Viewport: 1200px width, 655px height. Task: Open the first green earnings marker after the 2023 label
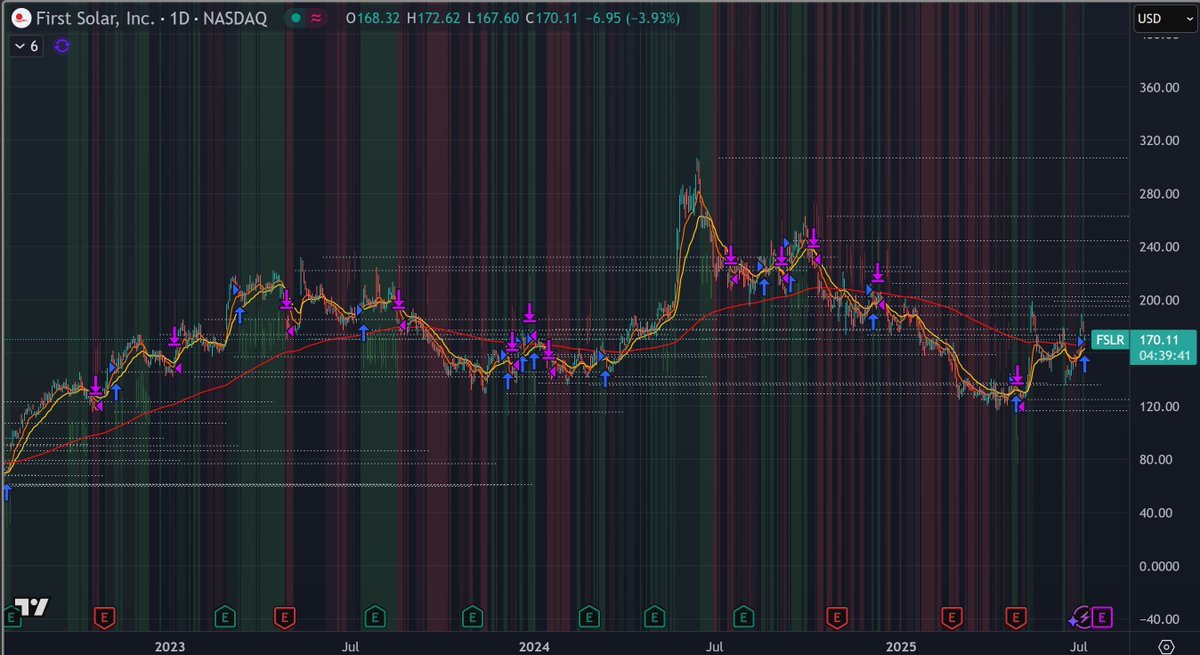pos(224,619)
